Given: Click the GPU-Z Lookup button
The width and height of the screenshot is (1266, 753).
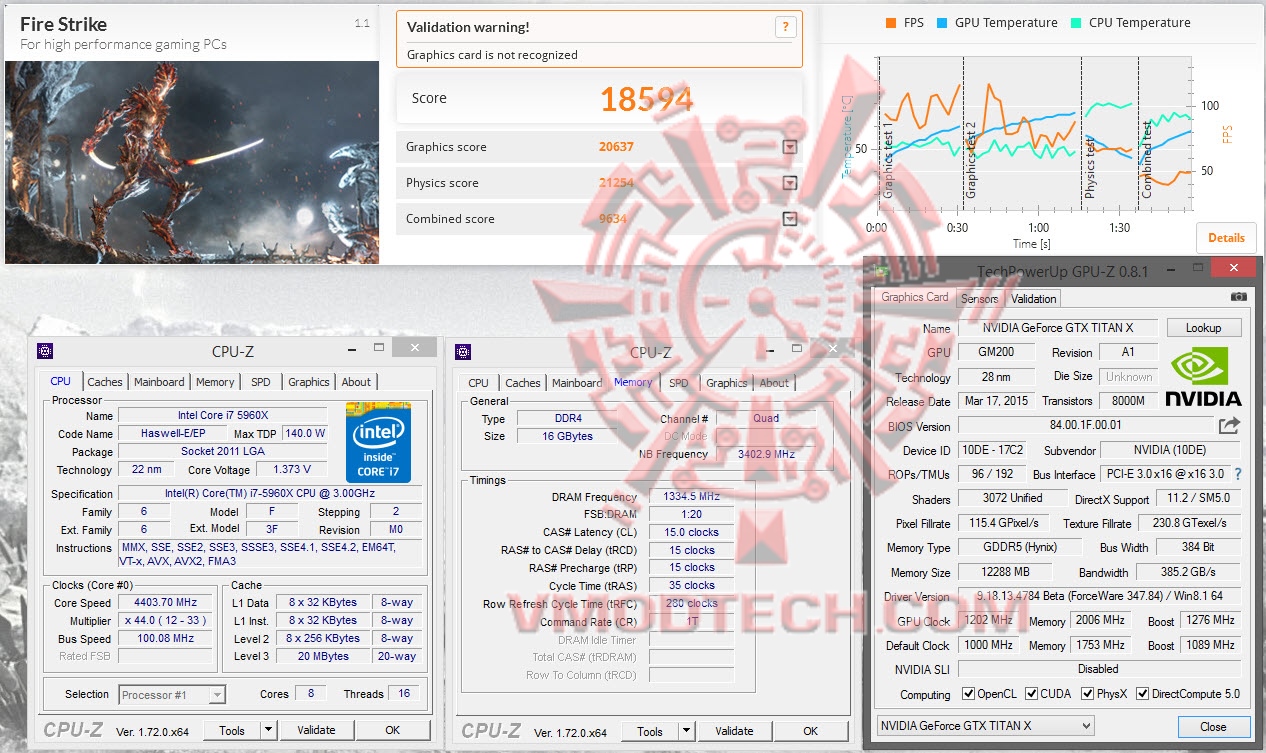Looking at the screenshot, I should coord(1203,328).
